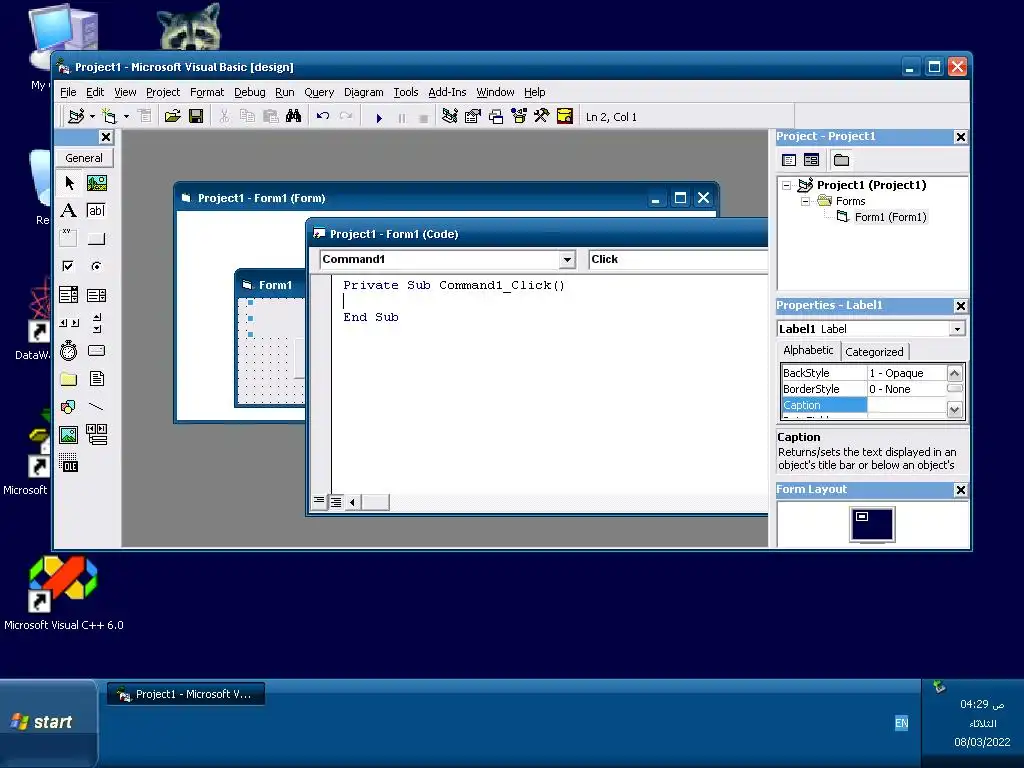Select the Timer control tool
The height and width of the screenshot is (768, 1024).
point(69,351)
